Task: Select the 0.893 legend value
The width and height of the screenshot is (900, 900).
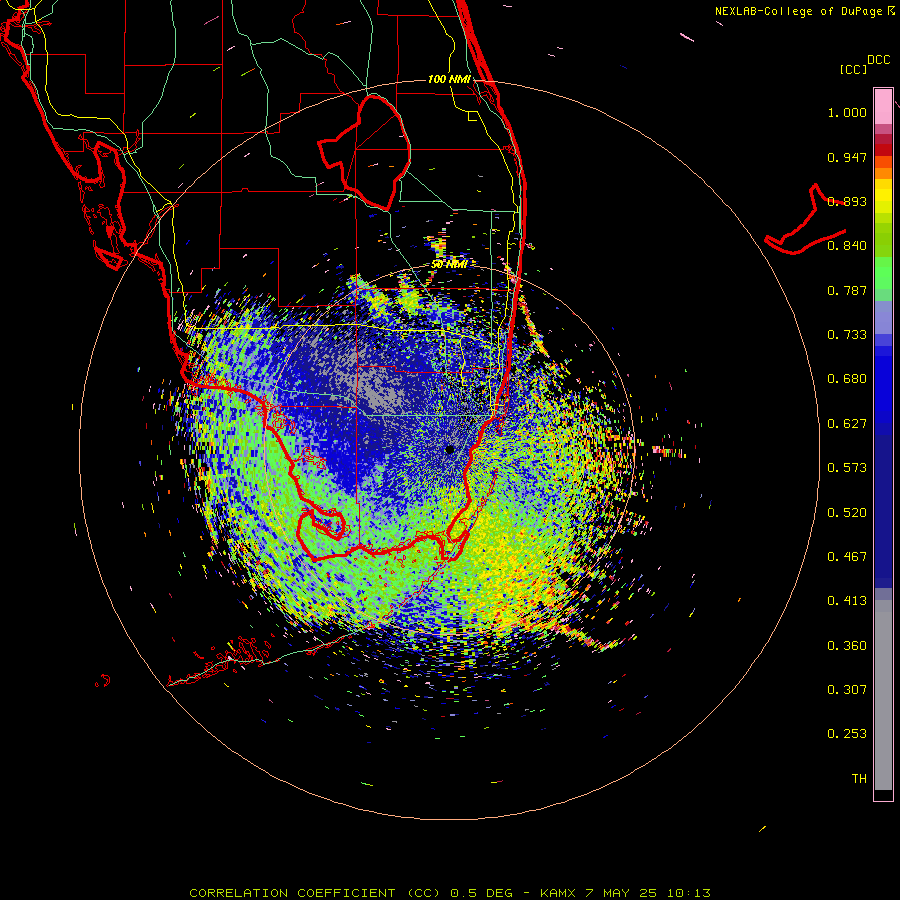Action: pyautogui.click(x=847, y=201)
